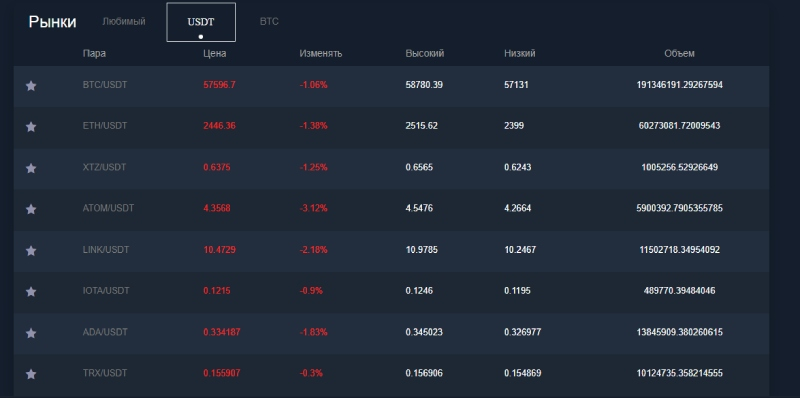
Task: Star the ADA/USDT row
Action: coord(31,333)
